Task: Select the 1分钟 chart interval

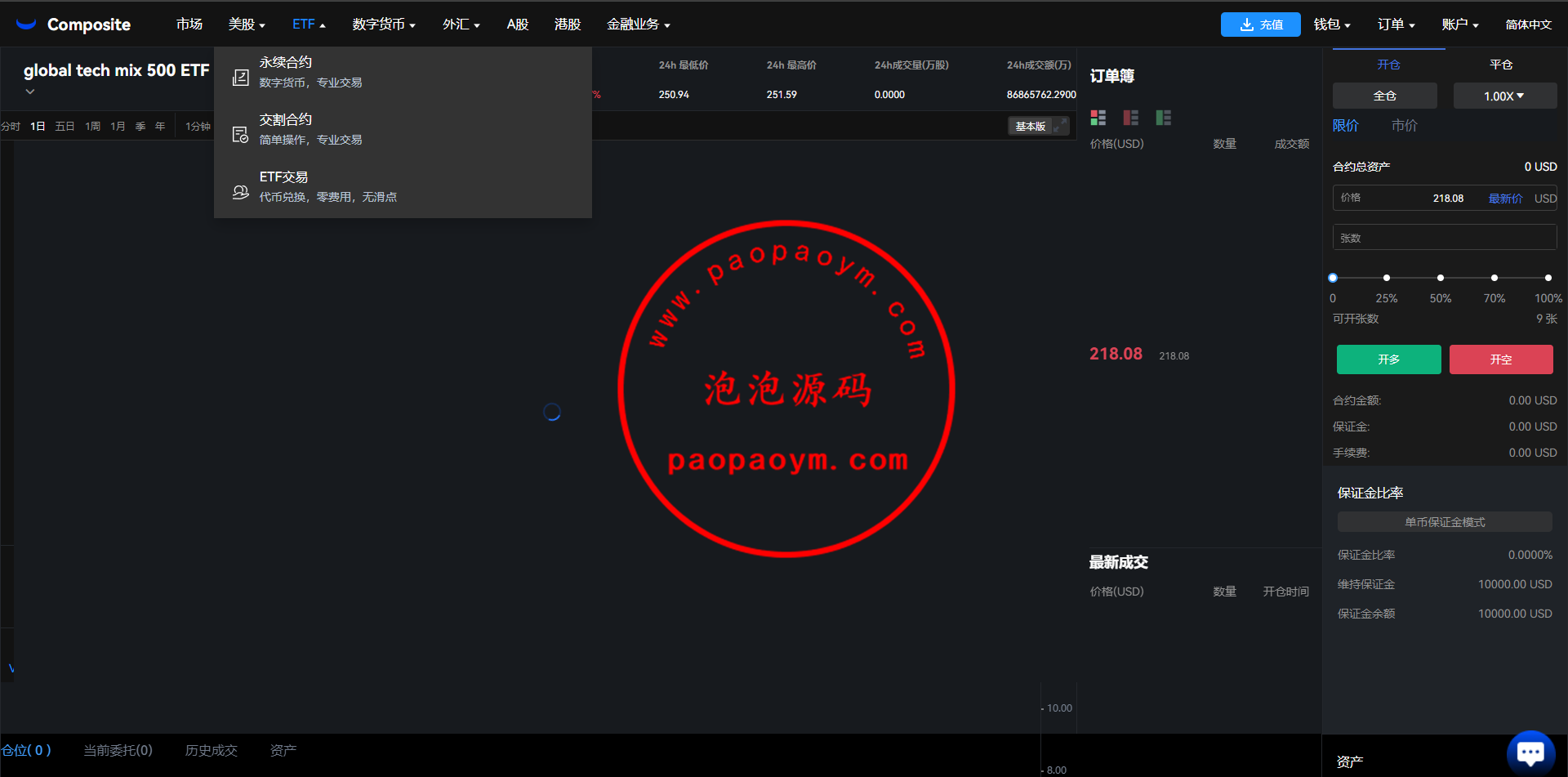Action: click(x=198, y=127)
